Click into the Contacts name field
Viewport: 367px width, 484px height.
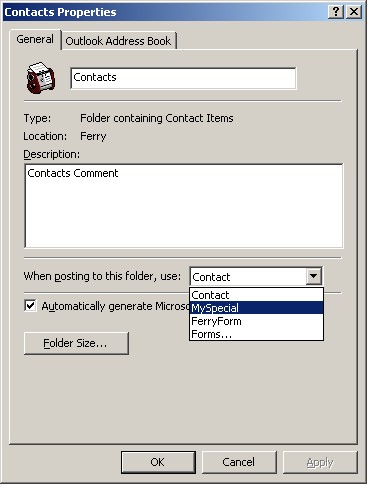[183, 78]
